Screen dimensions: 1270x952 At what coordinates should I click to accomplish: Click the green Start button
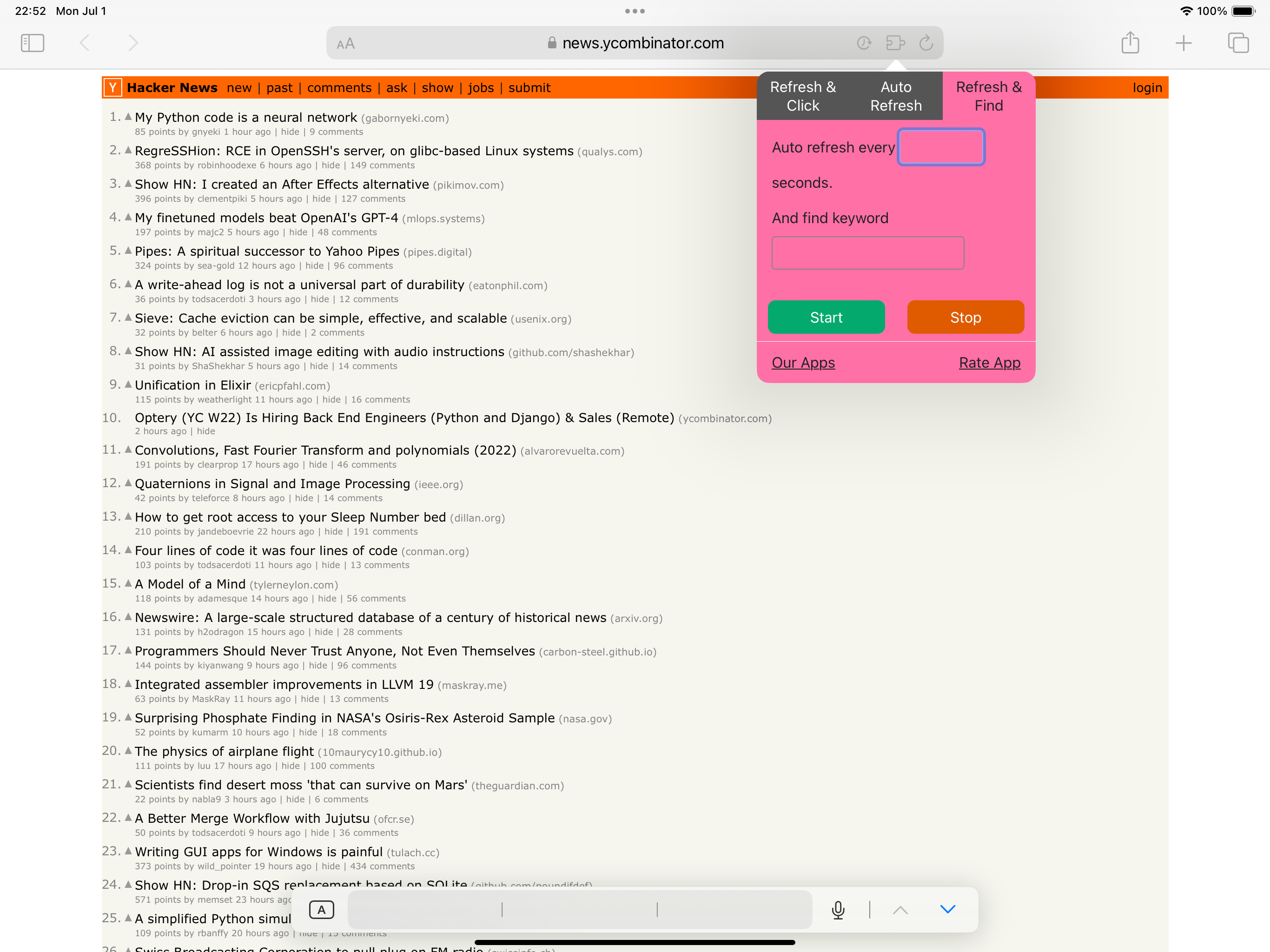point(826,317)
